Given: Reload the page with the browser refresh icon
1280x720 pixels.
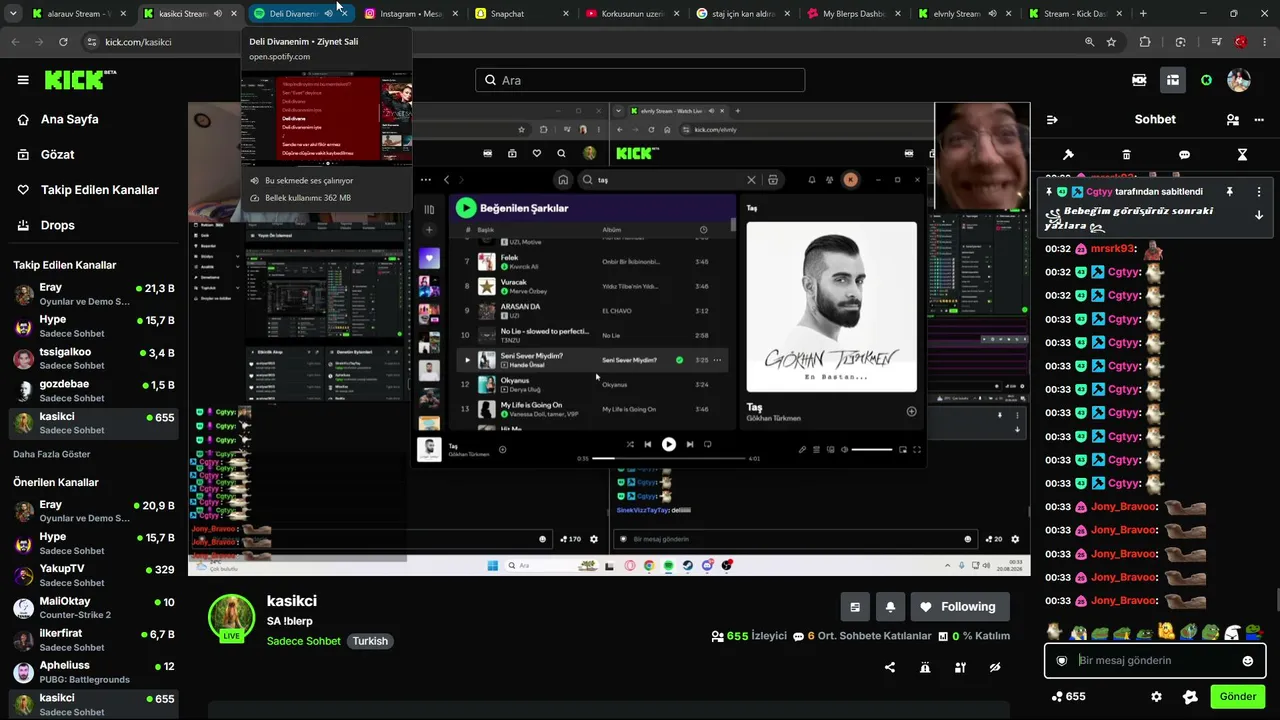Looking at the screenshot, I should click(63, 42).
